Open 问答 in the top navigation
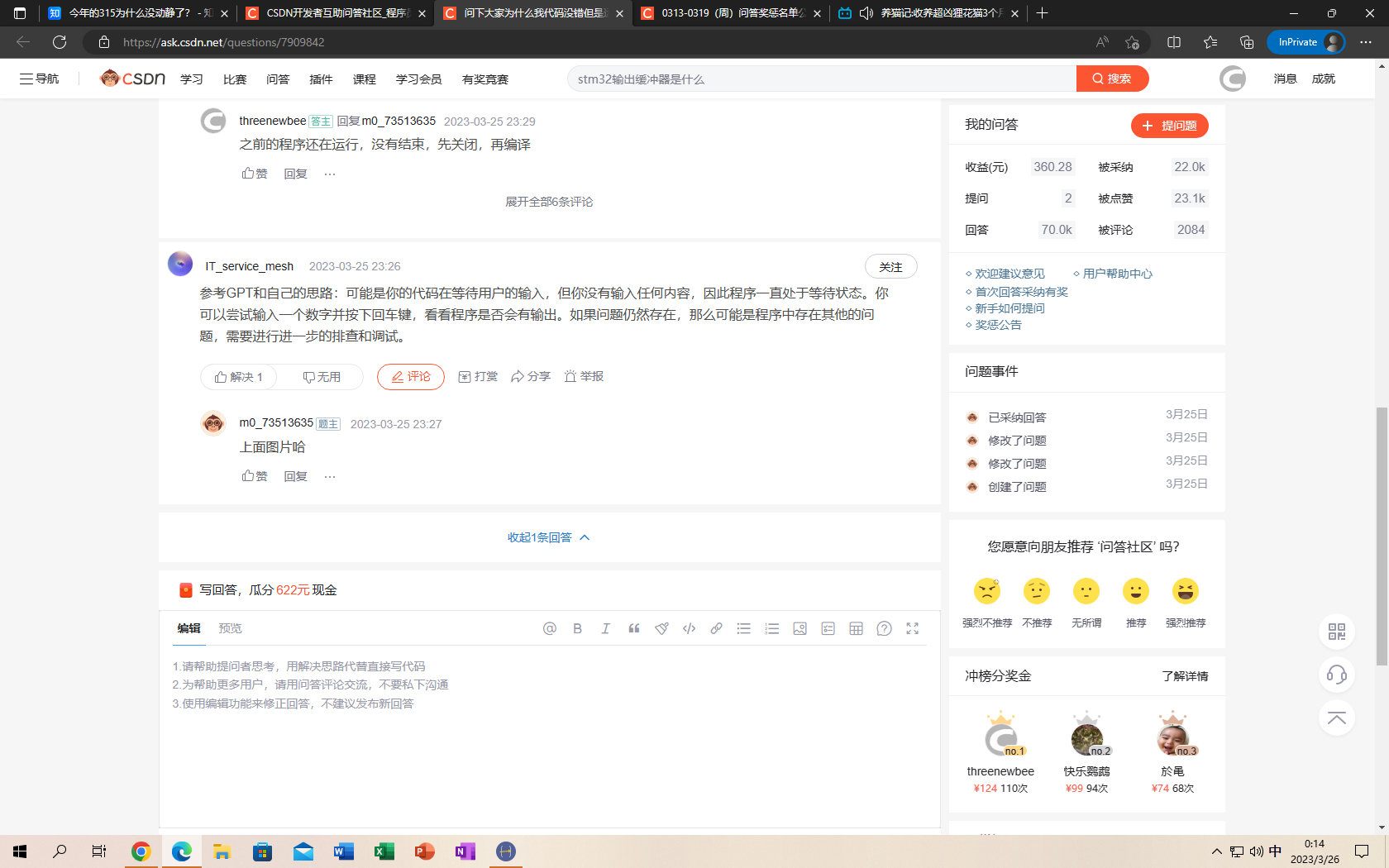 tap(278, 79)
